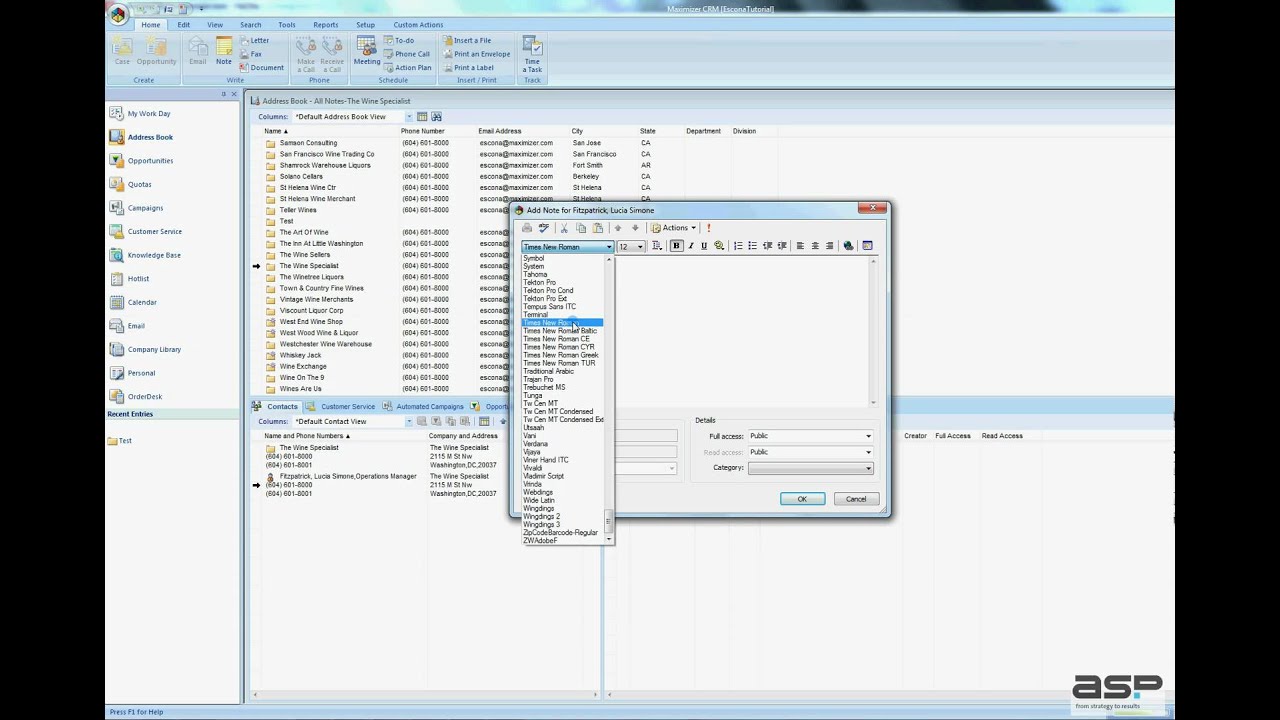Image resolution: width=1280 pixels, height=720 pixels.
Task: Click the Fax ribbon icon
Action: pyautogui.click(x=250, y=54)
